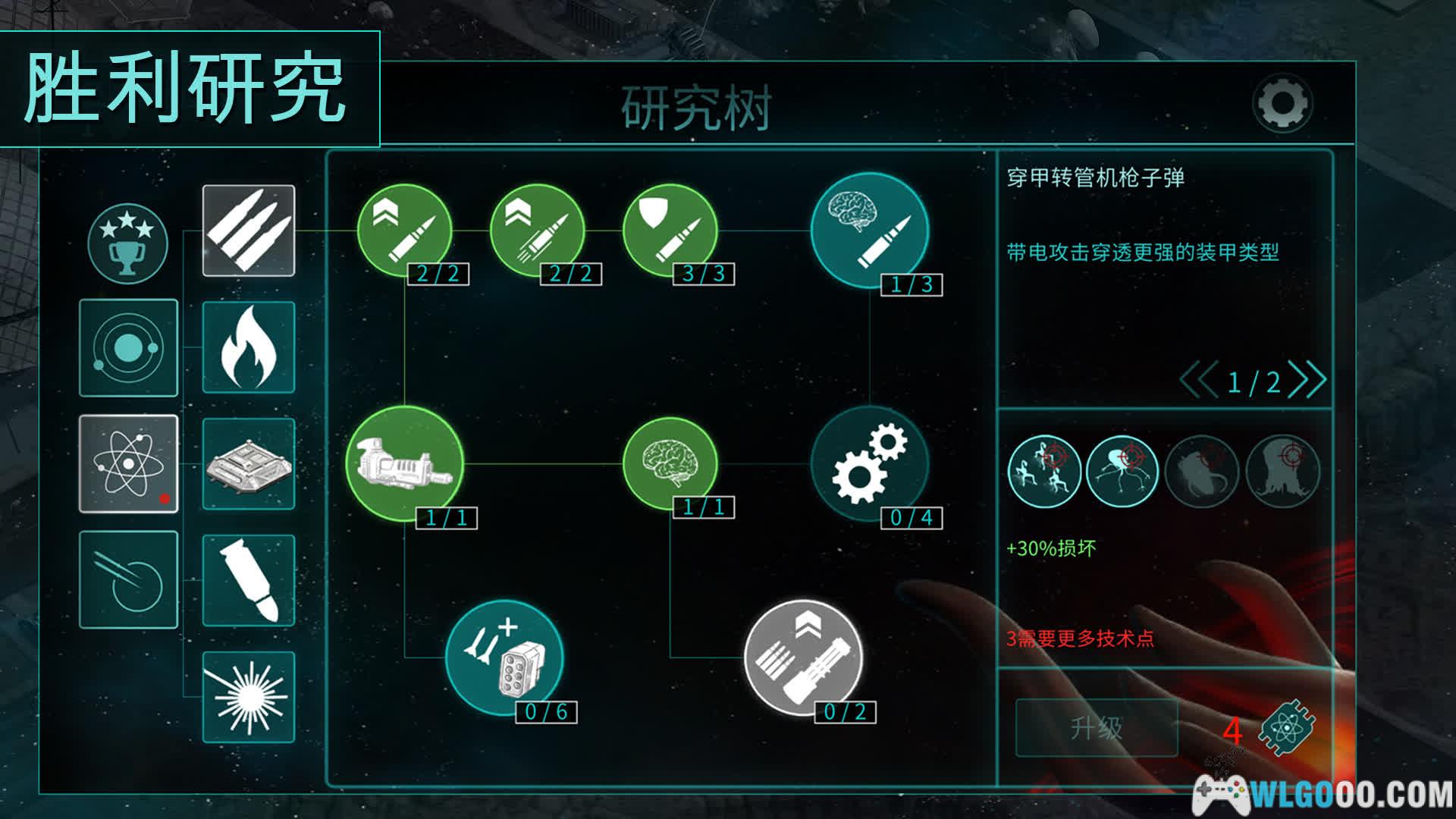Select the flame weapon category
1456x819 pixels.
coord(249,347)
